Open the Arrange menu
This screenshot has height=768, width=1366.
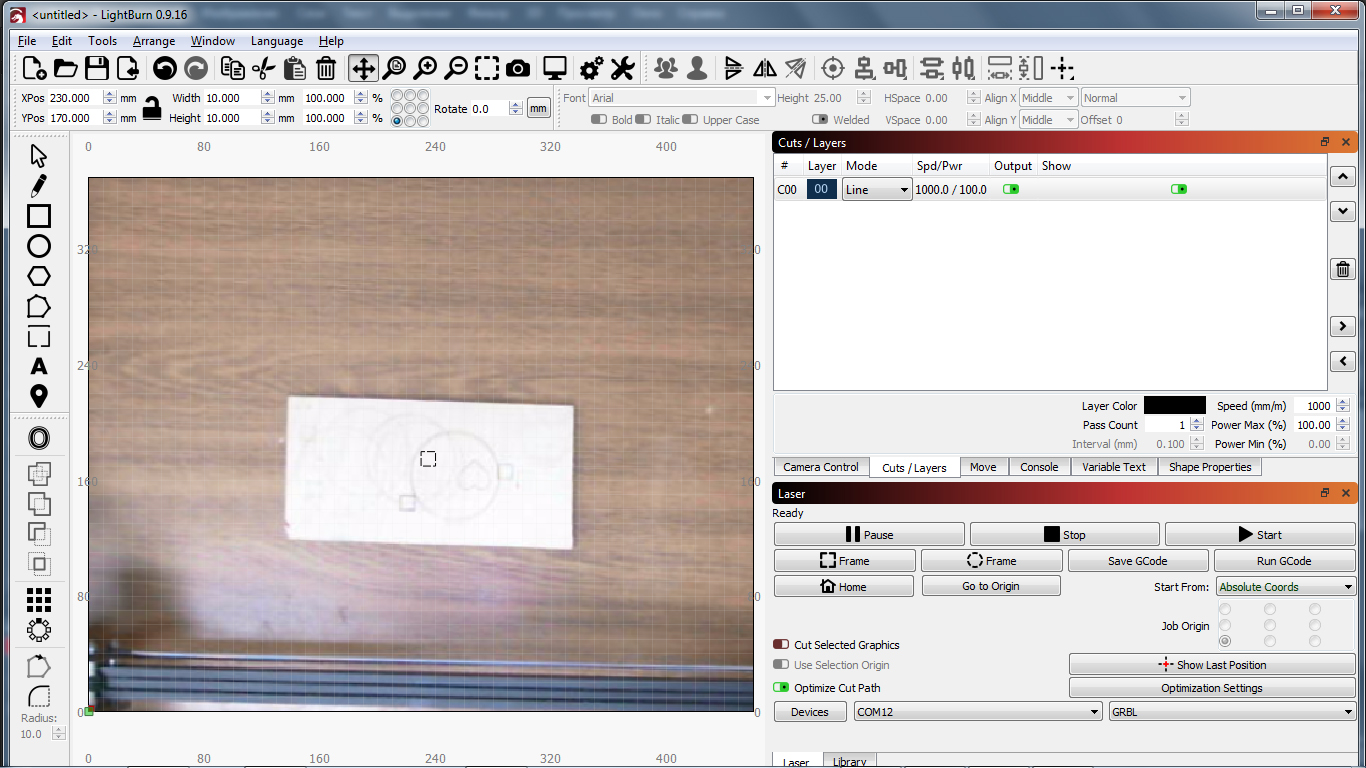click(154, 41)
